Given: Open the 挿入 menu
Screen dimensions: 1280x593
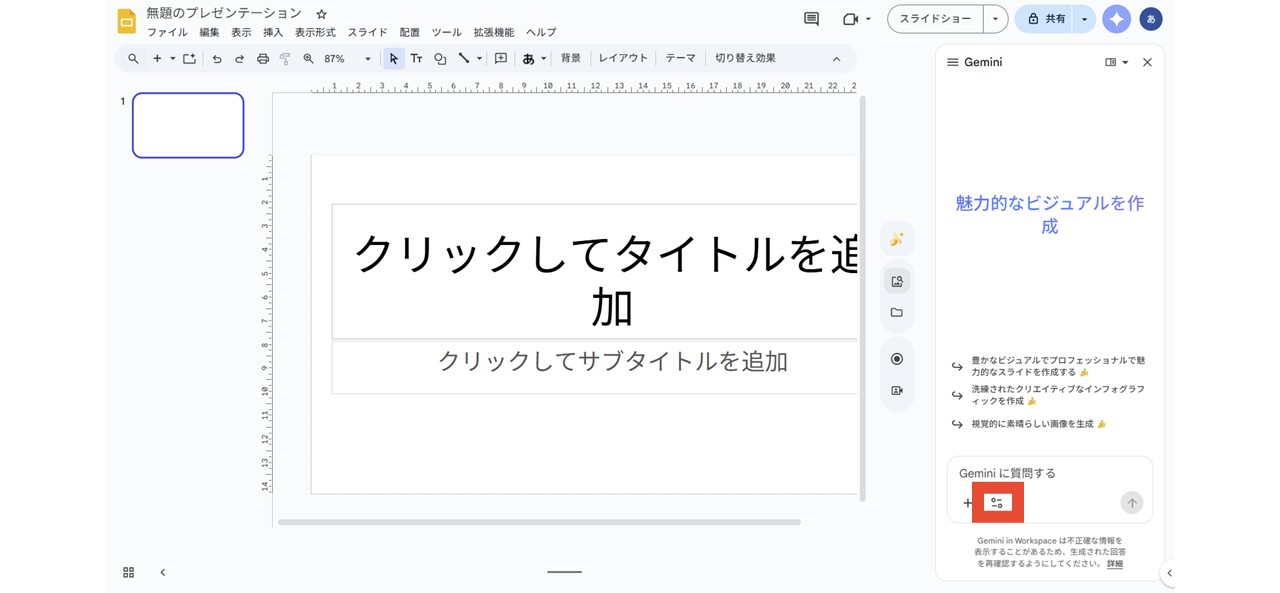Looking at the screenshot, I should (x=275, y=32).
